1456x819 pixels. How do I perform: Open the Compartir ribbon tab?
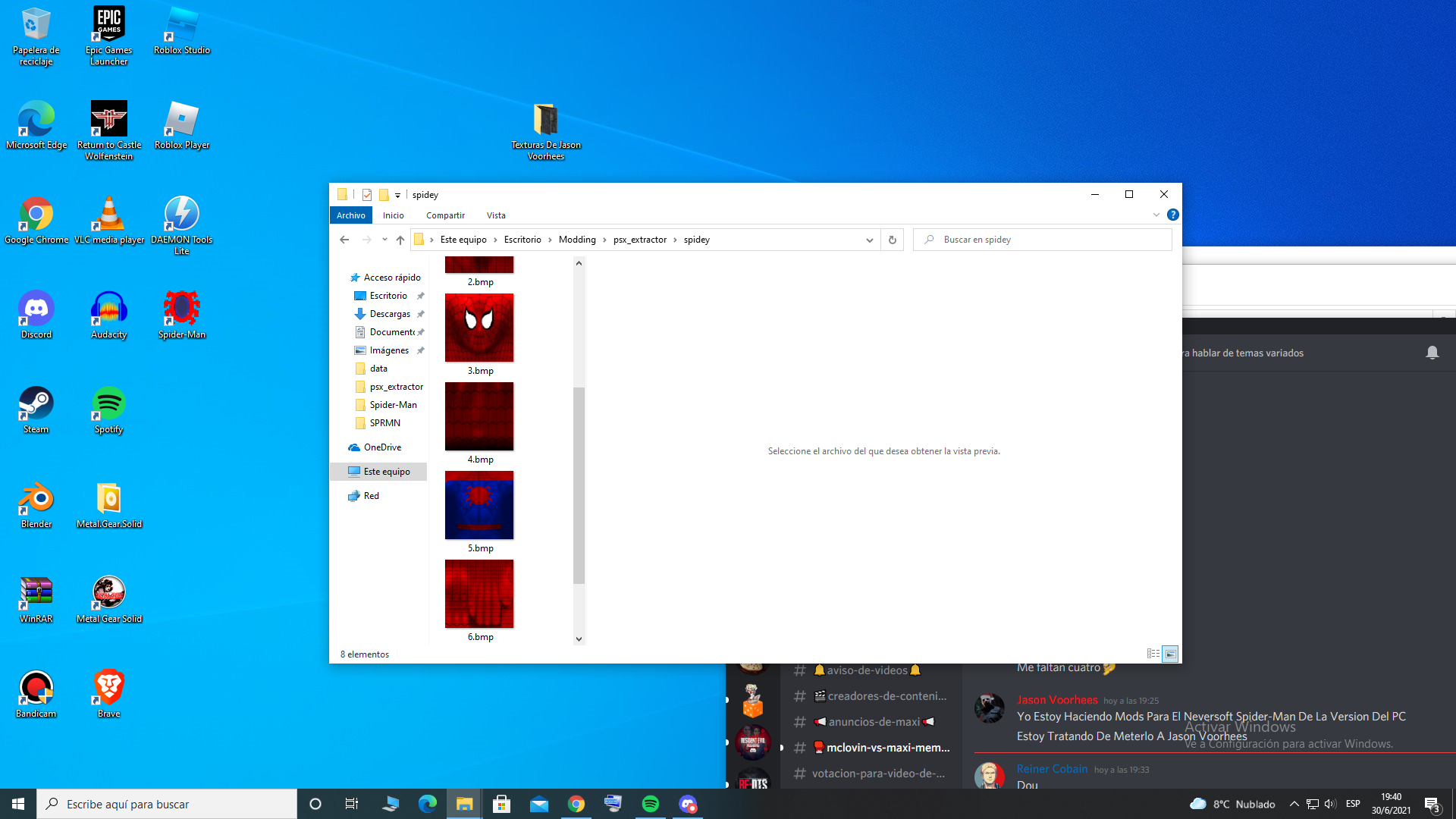point(445,215)
